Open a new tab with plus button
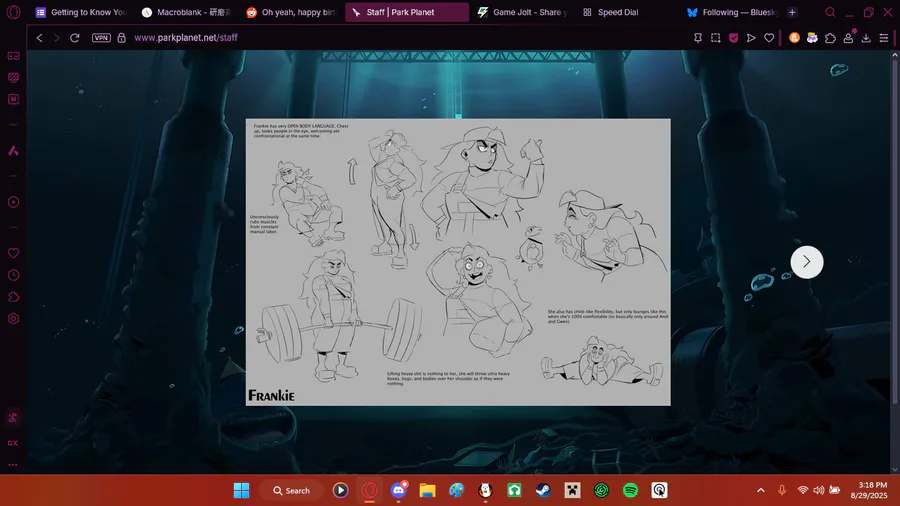900x506 pixels. click(x=792, y=12)
